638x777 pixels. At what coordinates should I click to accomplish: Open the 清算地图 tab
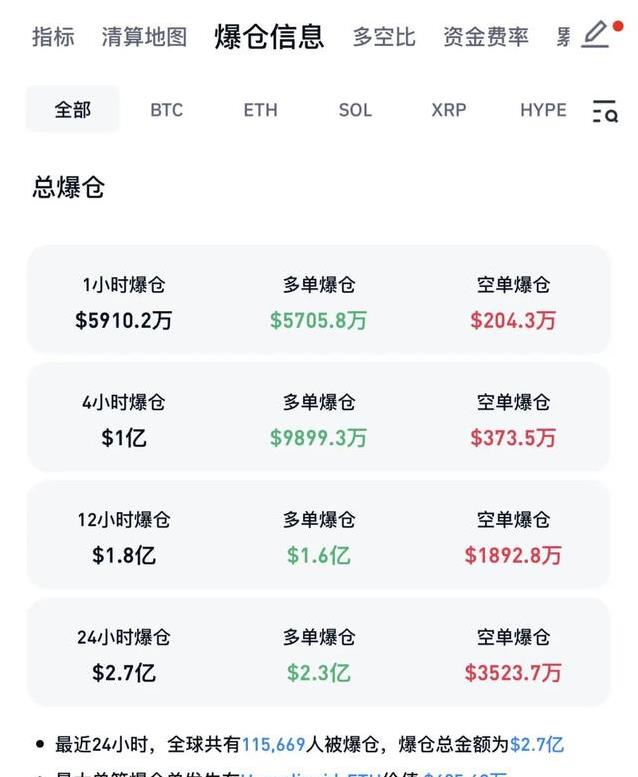pyautogui.click(x=144, y=37)
